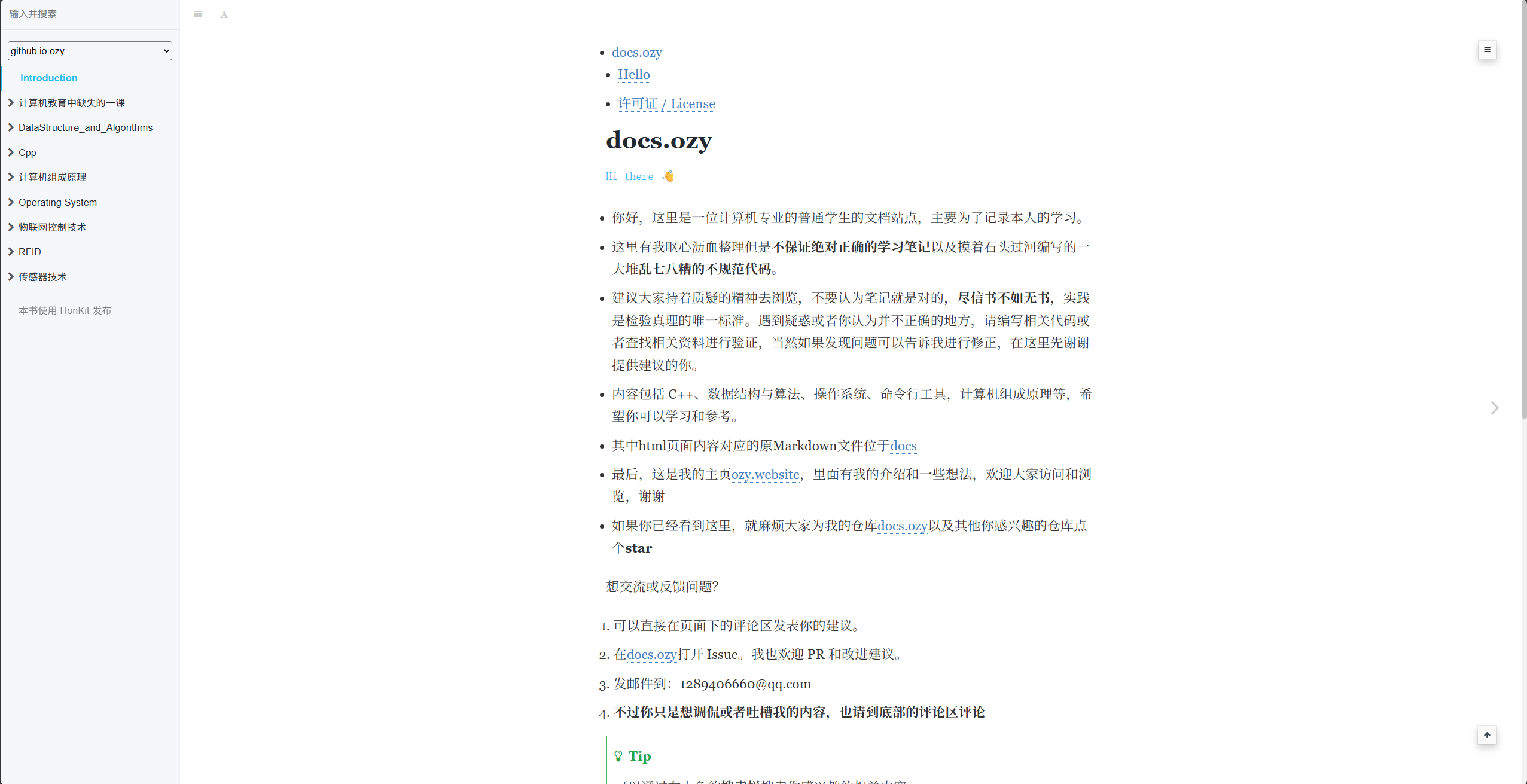The image size is (1527, 784).
Task: Click the floating table of contents button
Action: tap(1487, 50)
